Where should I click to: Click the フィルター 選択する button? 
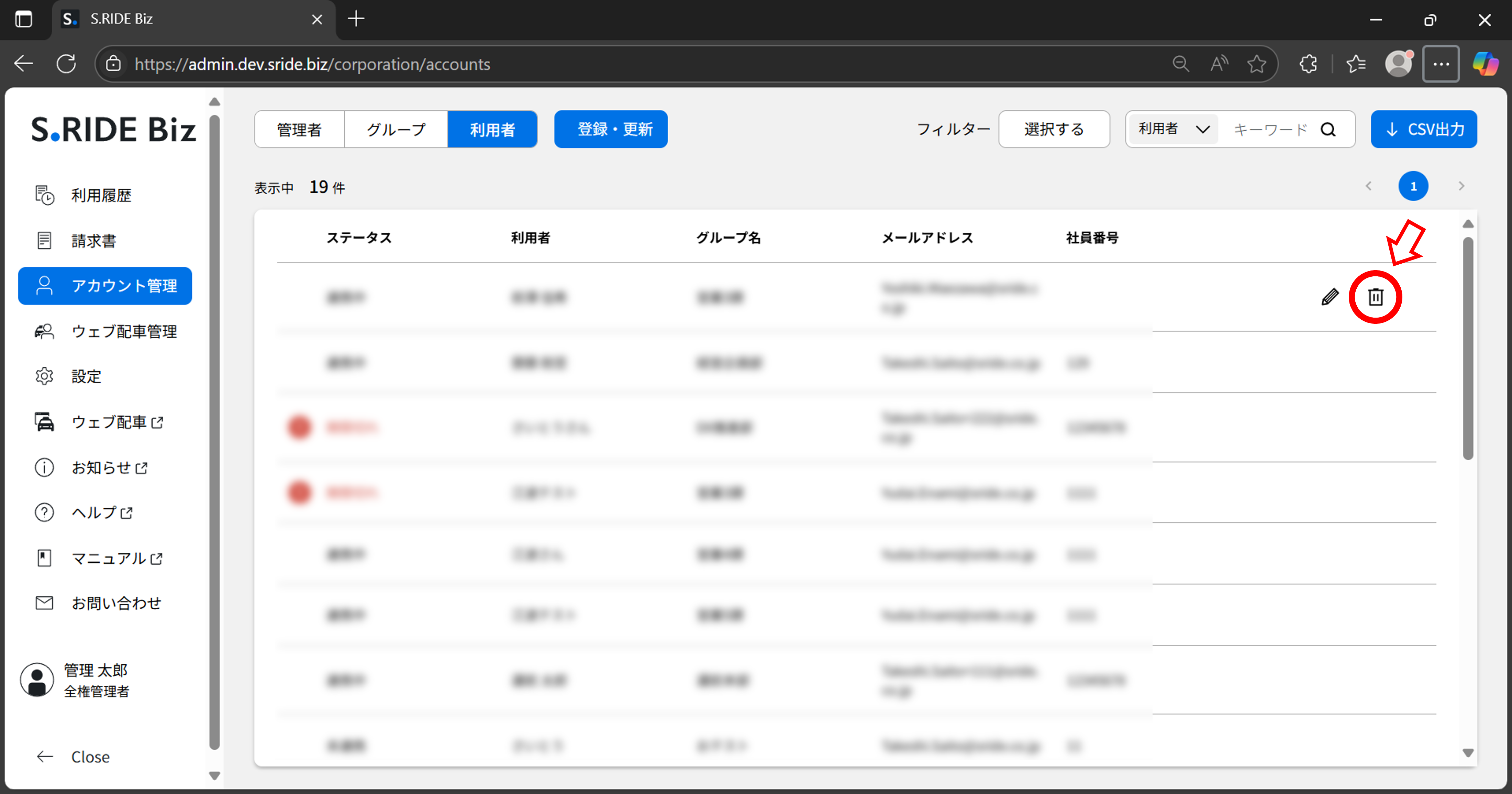pyautogui.click(x=1054, y=129)
